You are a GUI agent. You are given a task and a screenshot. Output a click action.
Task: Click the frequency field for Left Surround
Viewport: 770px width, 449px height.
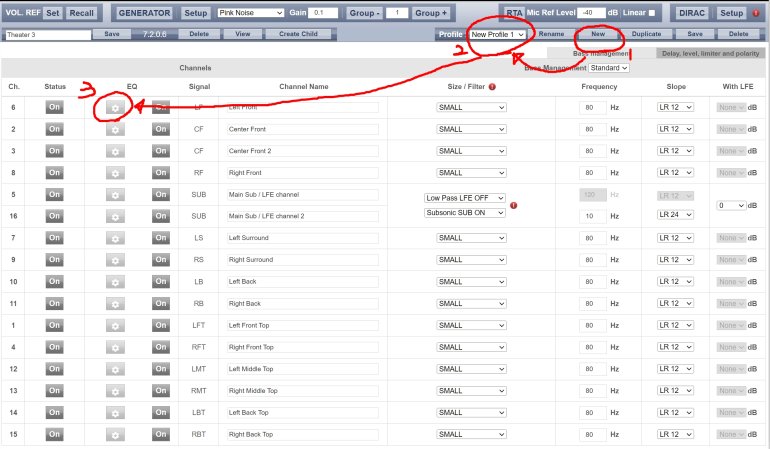coord(593,238)
